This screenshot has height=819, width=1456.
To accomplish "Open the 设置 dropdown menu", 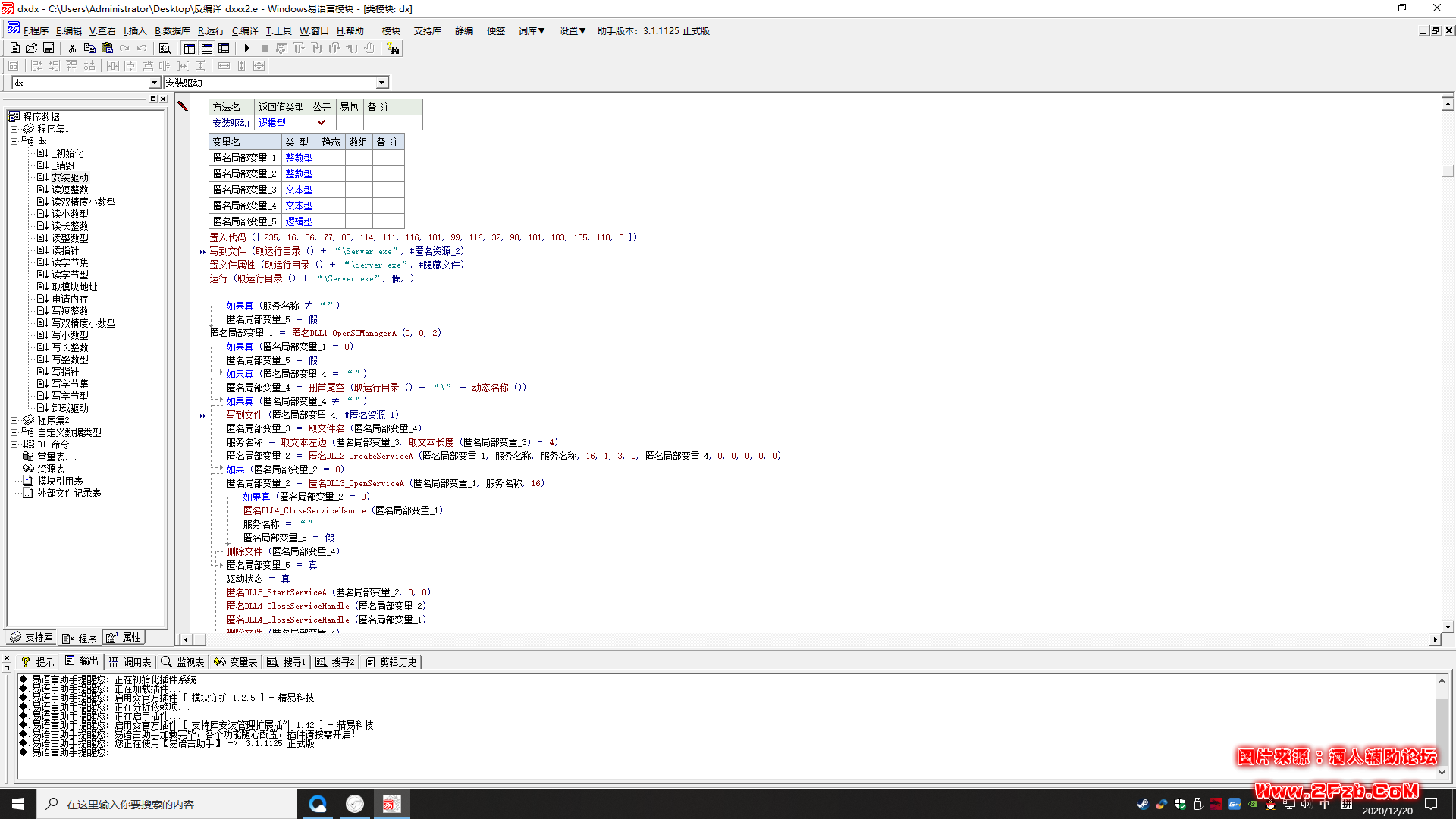I will (573, 31).
